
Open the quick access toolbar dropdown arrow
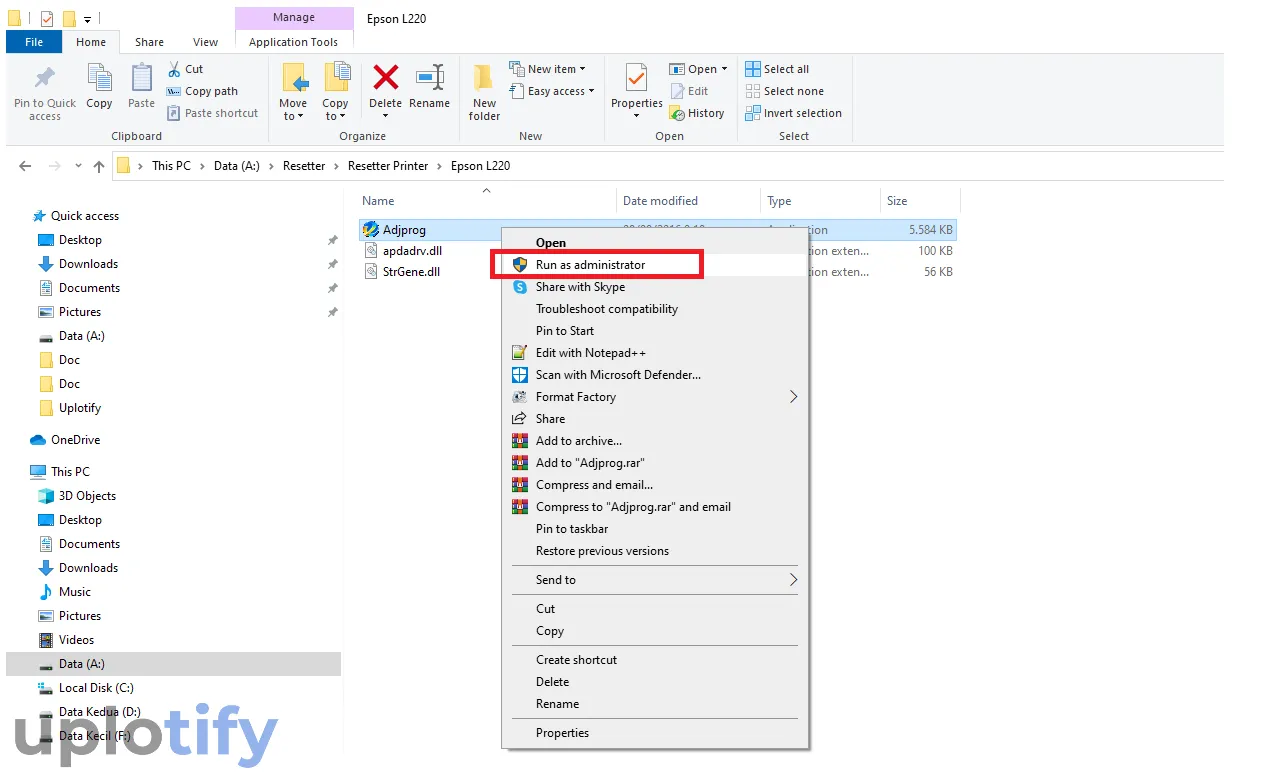pyautogui.click(x=88, y=19)
